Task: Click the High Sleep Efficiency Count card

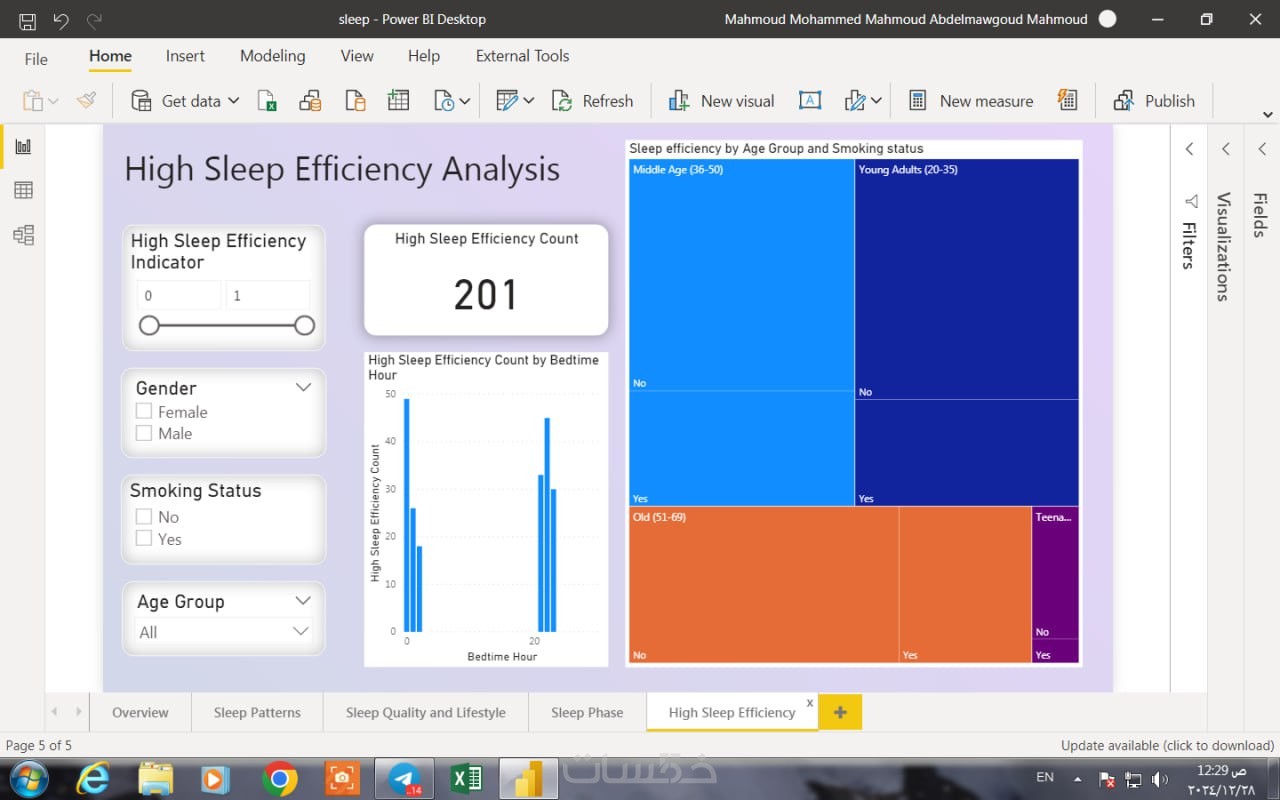Action: click(486, 279)
